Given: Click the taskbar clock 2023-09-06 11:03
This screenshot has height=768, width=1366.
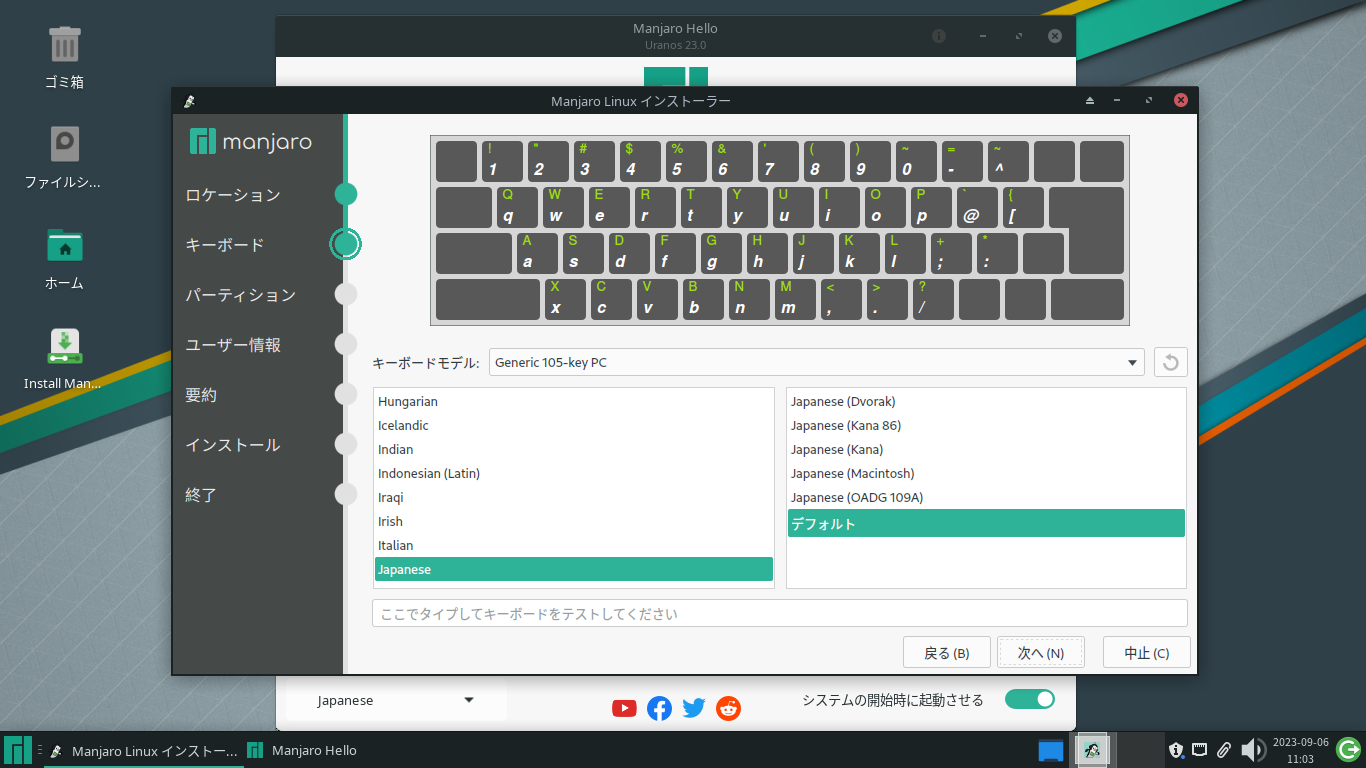Looking at the screenshot, I should coord(1300,750).
